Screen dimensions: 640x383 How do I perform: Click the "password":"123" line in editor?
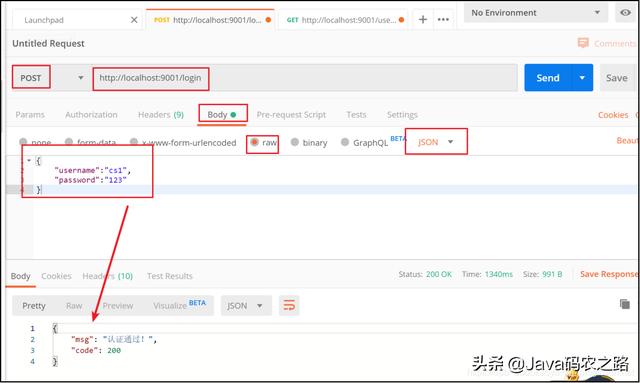(x=90, y=180)
